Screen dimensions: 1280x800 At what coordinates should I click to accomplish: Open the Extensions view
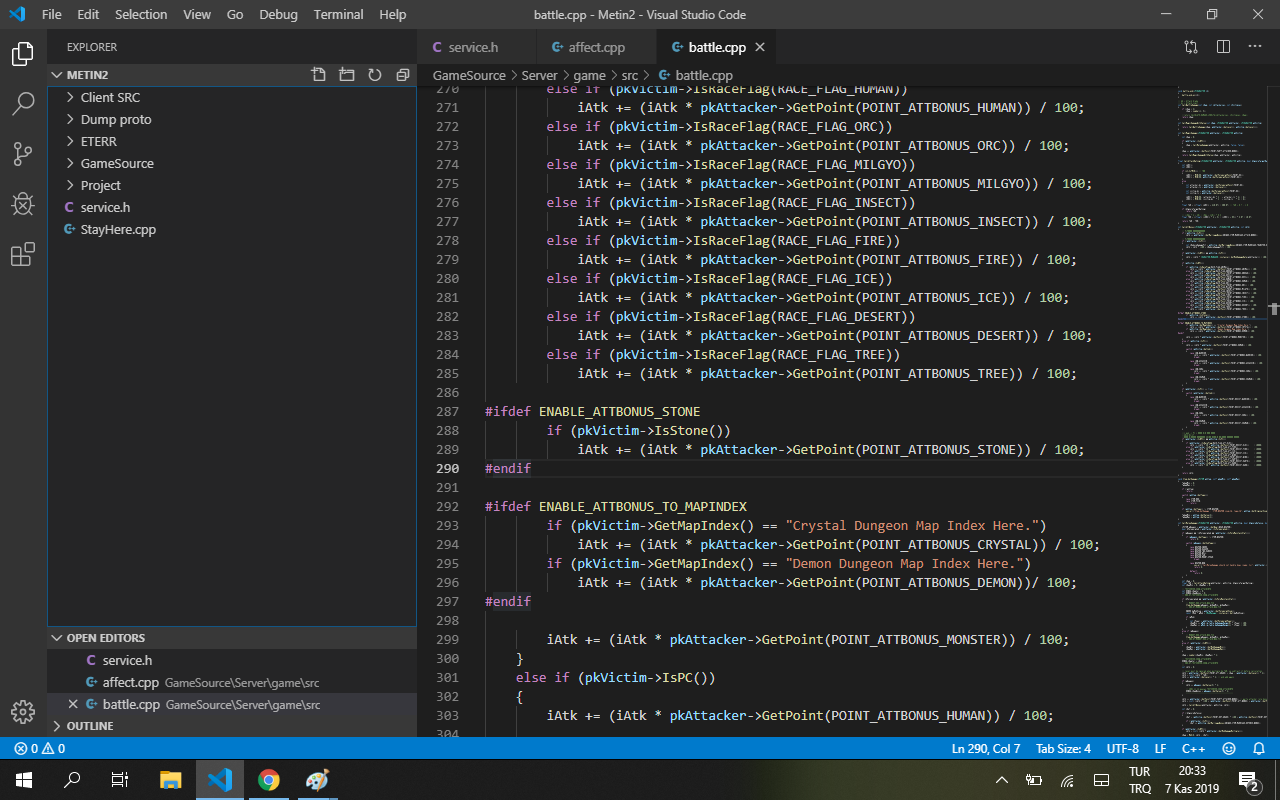tap(23, 255)
